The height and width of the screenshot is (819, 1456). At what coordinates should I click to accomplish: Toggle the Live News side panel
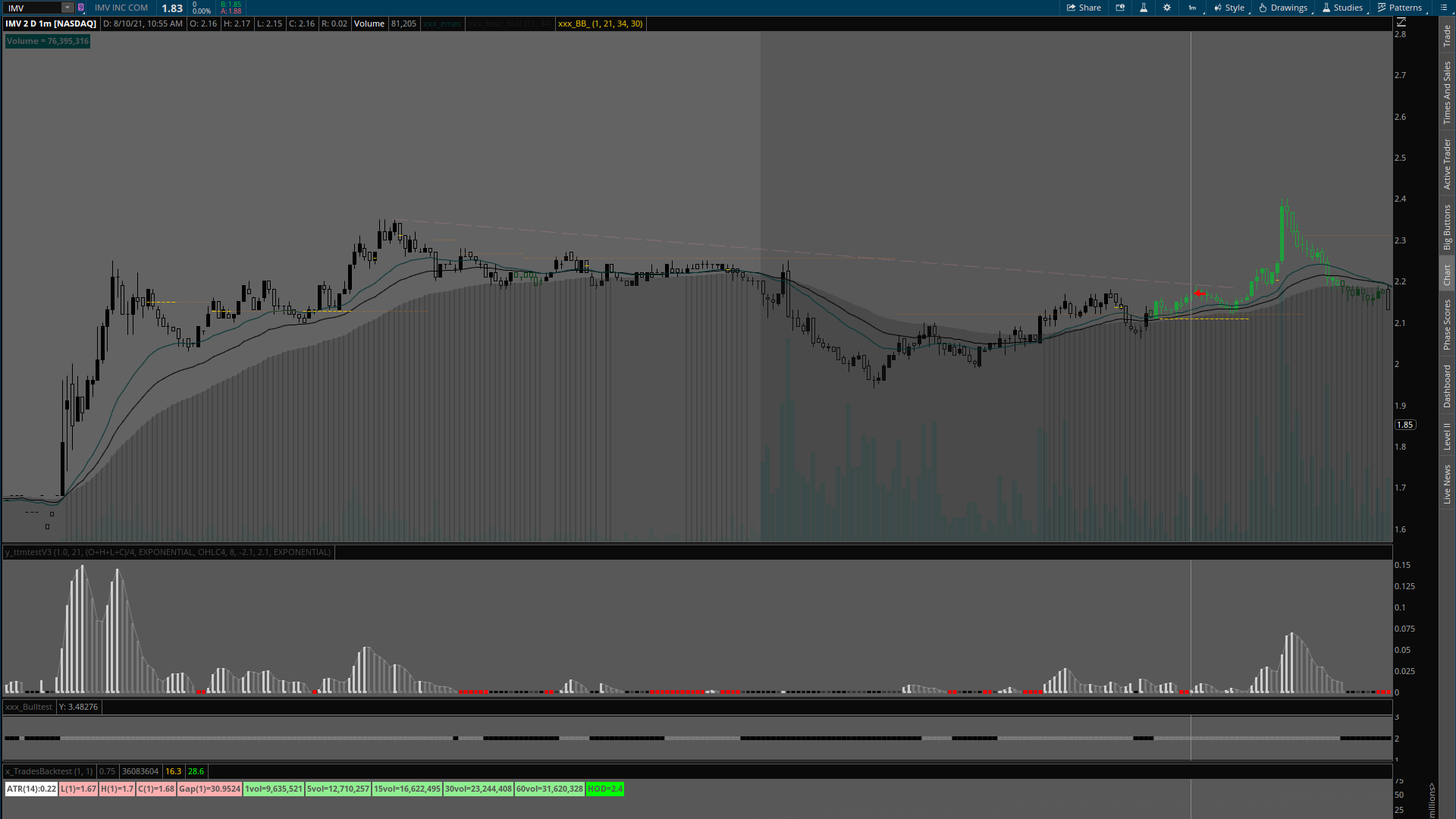coord(1447,485)
